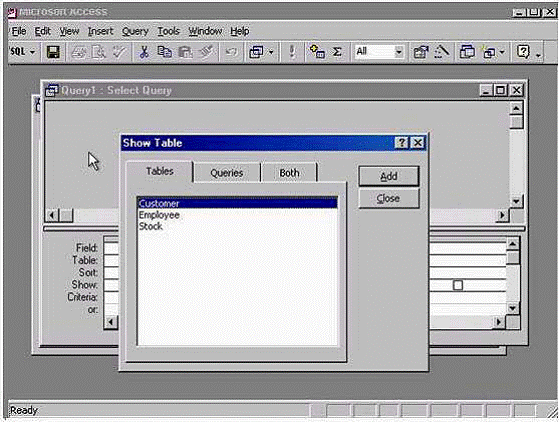Click the Run exclamation mark icon
559x422 pixels.
tap(292, 52)
